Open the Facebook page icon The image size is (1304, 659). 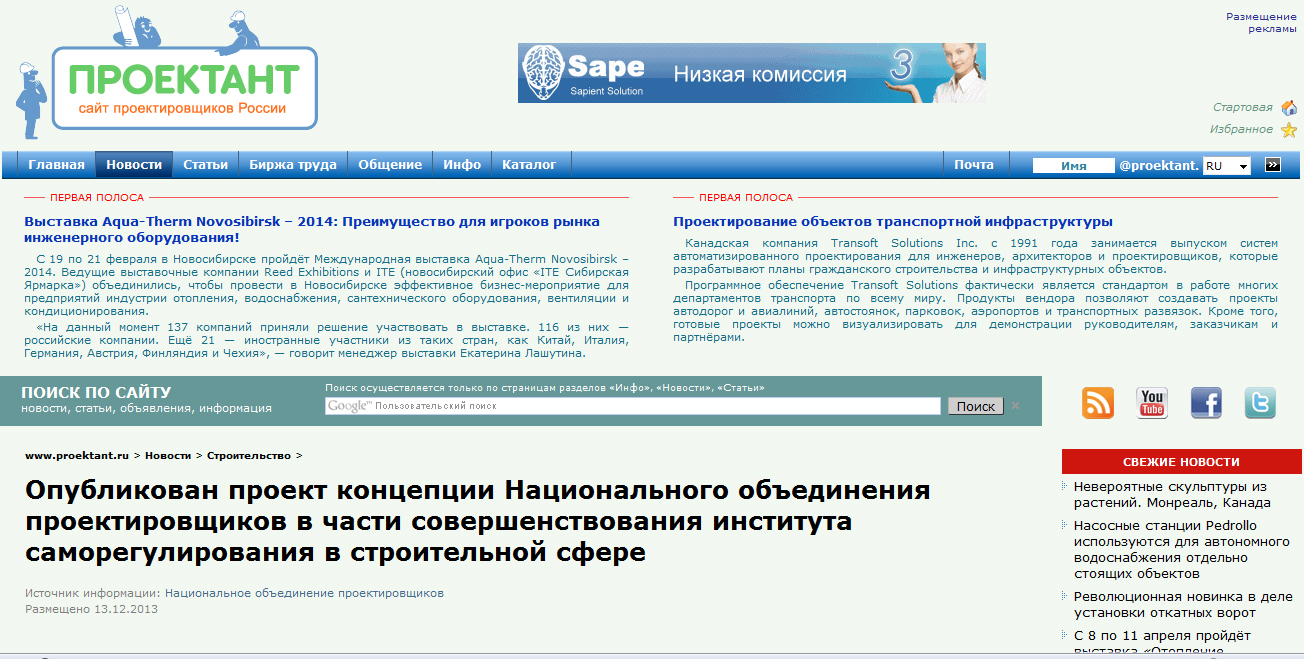[1205, 402]
